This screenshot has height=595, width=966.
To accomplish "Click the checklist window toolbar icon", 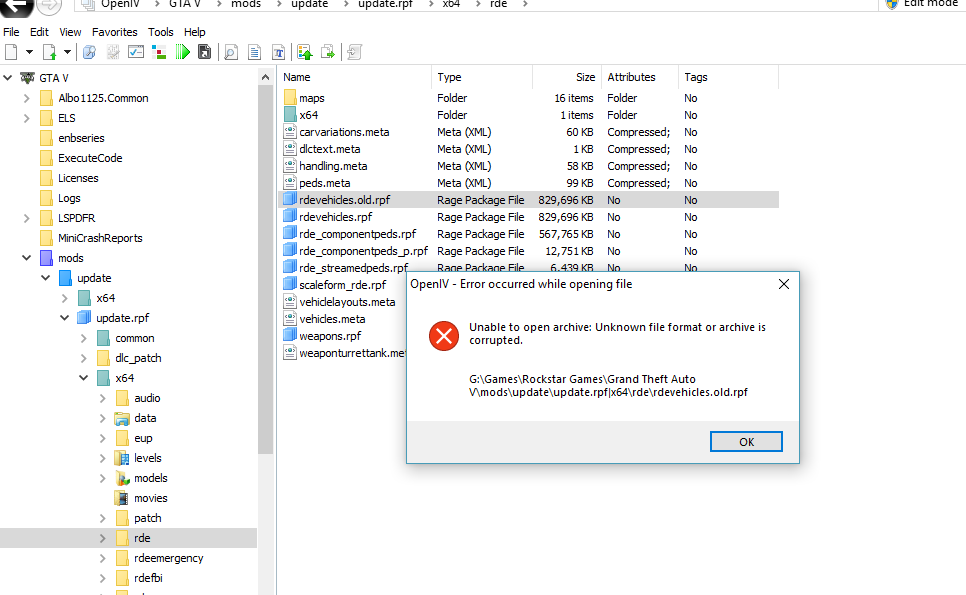I will [x=136, y=52].
